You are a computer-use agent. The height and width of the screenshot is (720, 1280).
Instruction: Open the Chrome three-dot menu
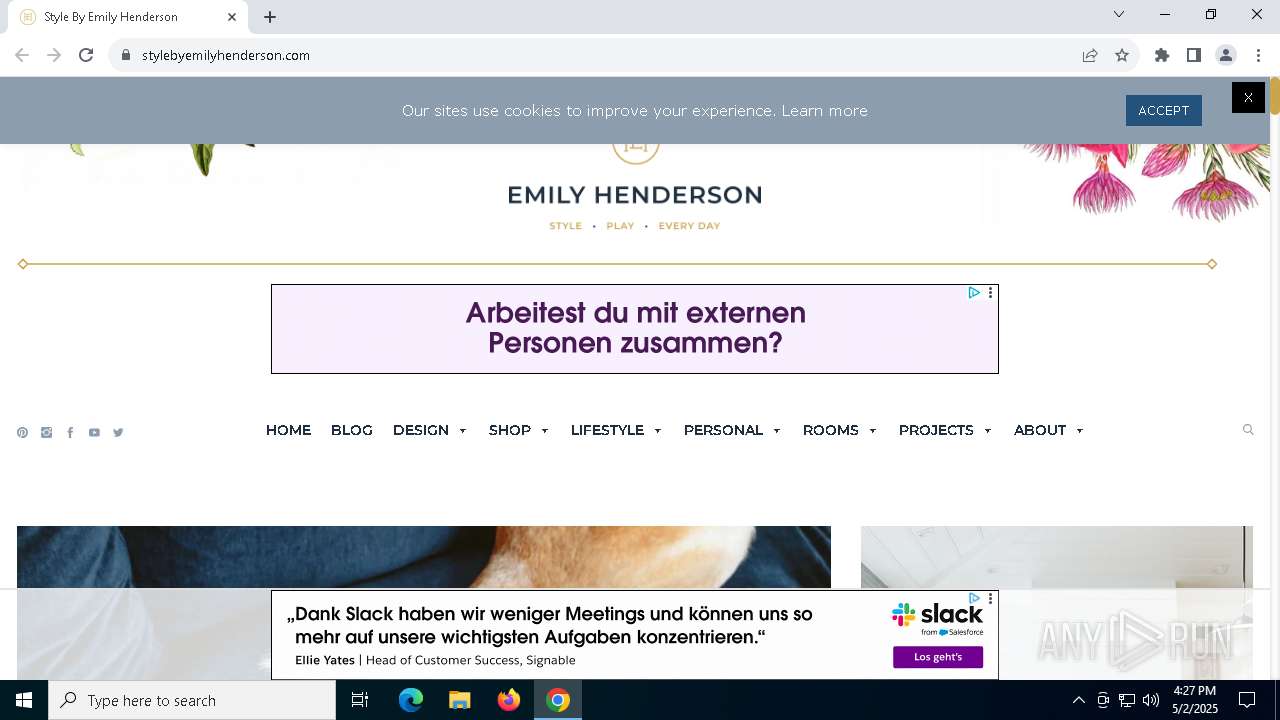point(1258,55)
